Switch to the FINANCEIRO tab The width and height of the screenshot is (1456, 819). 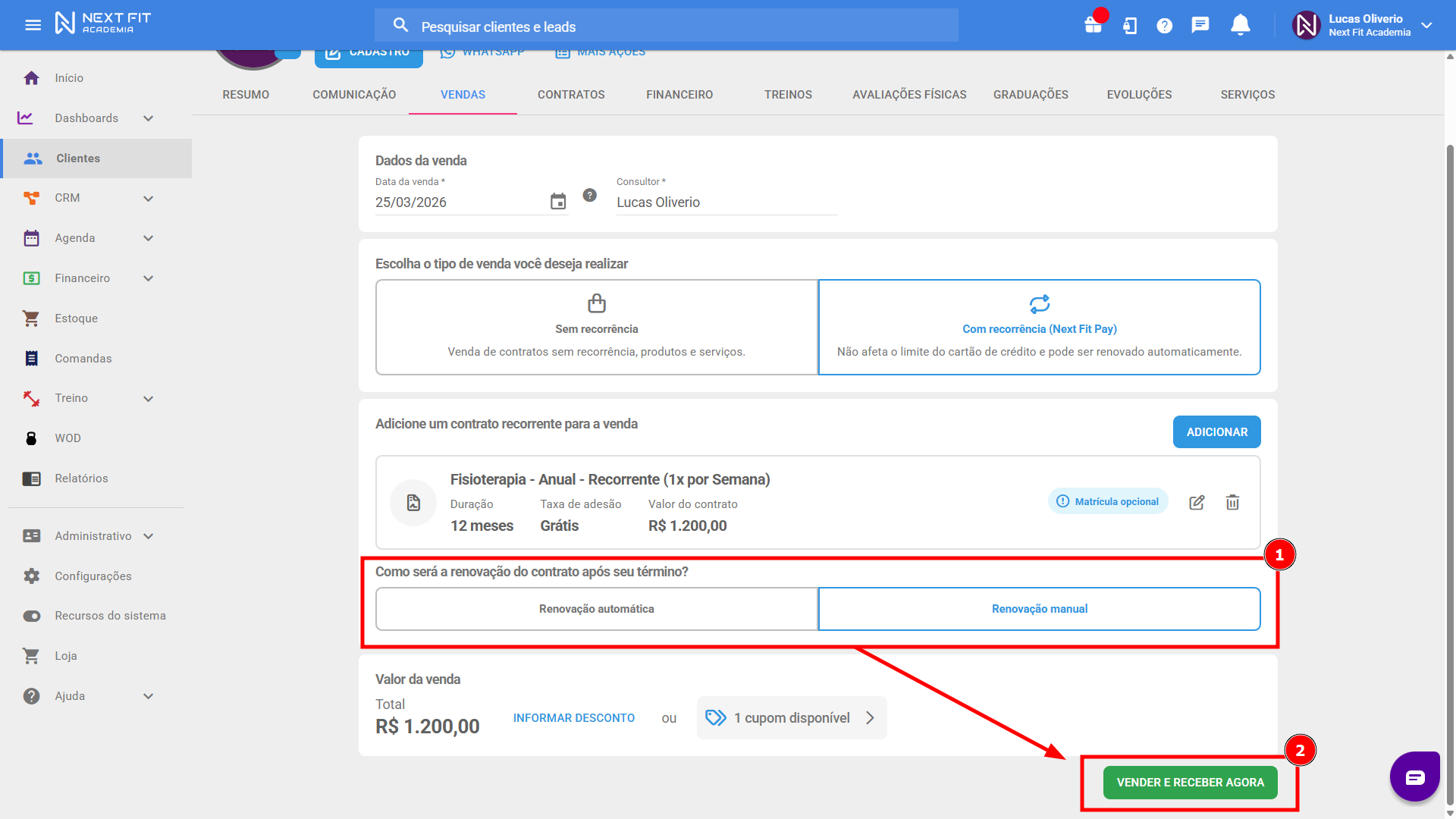tap(679, 95)
